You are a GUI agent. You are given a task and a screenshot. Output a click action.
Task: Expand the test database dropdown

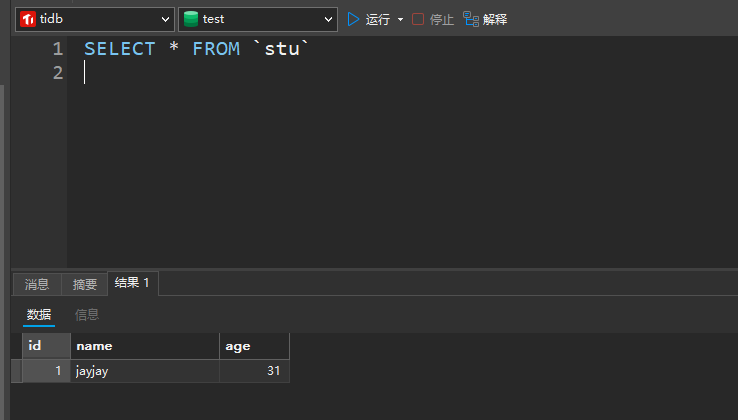pos(328,19)
